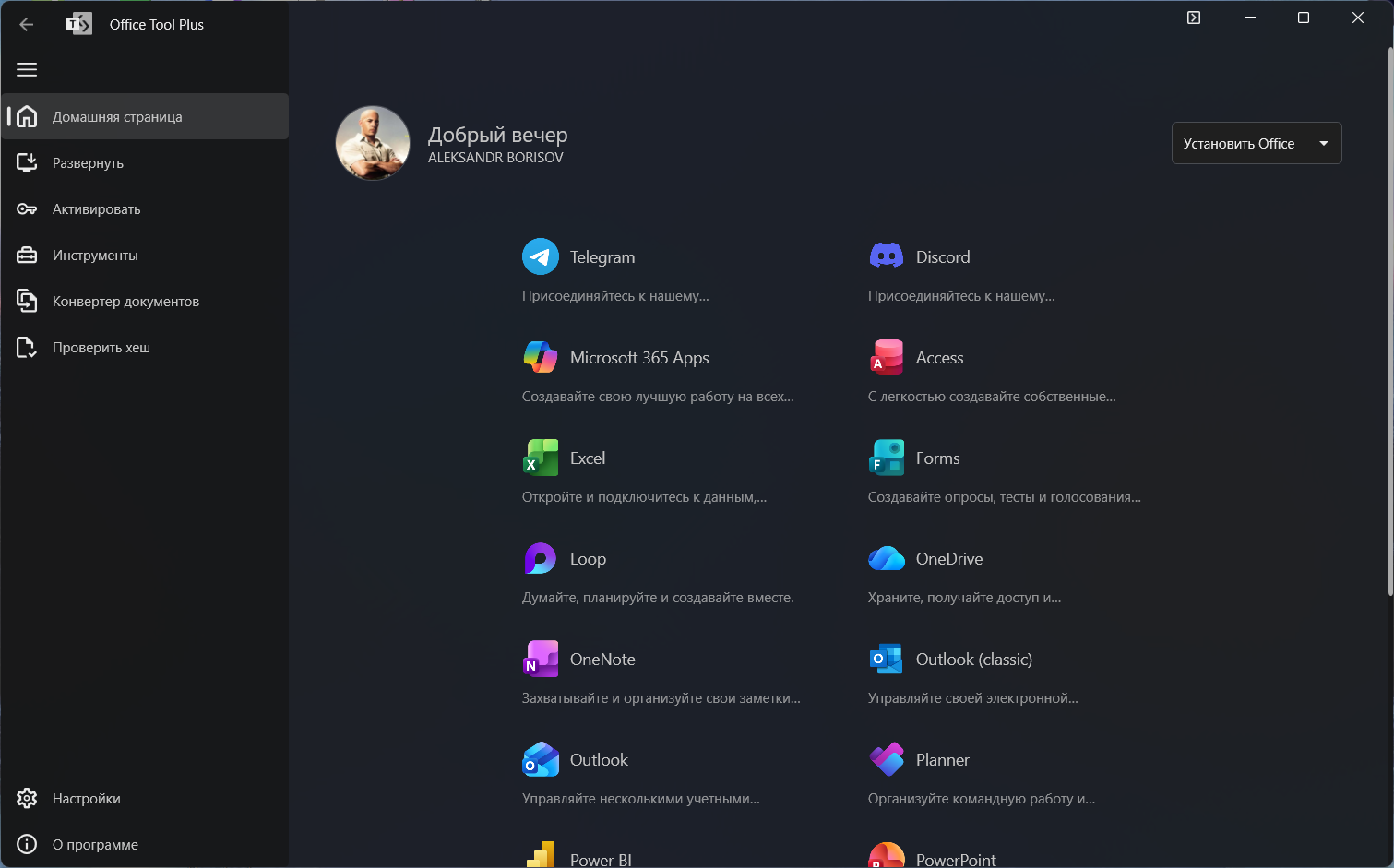This screenshot has height=868, width=1394.
Task: Collapse the hamburger navigation menu
Action: (27, 70)
